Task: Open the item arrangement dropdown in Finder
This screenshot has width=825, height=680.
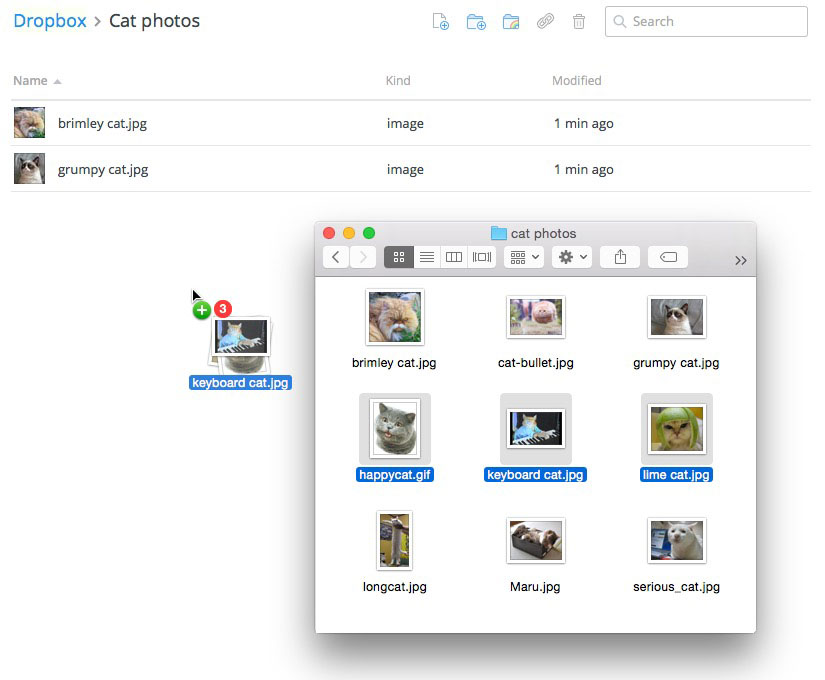Action: pos(523,256)
